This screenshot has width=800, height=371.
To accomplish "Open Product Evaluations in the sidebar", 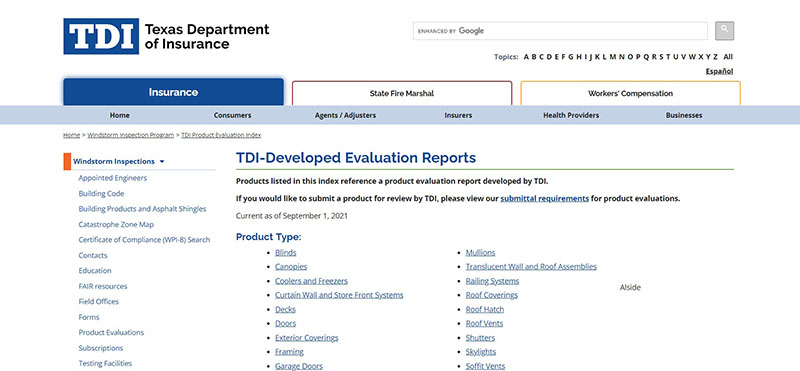I will coord(111,332).
